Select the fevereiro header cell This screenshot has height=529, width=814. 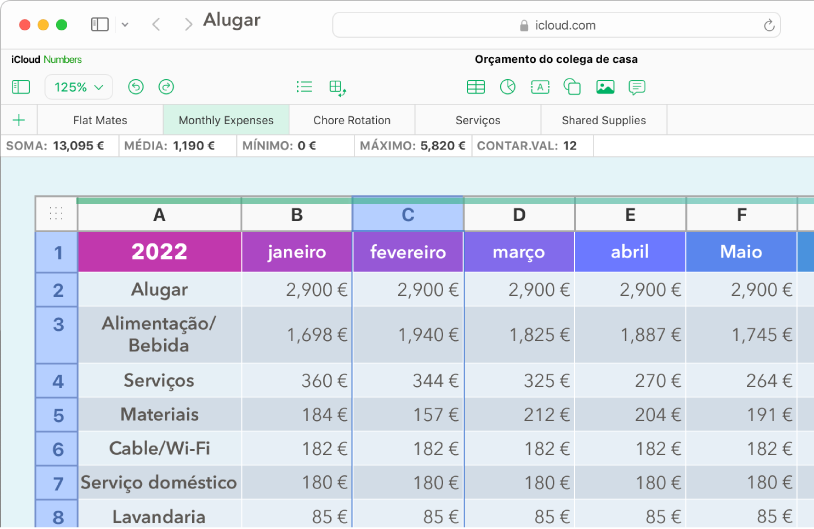[408, 252]
